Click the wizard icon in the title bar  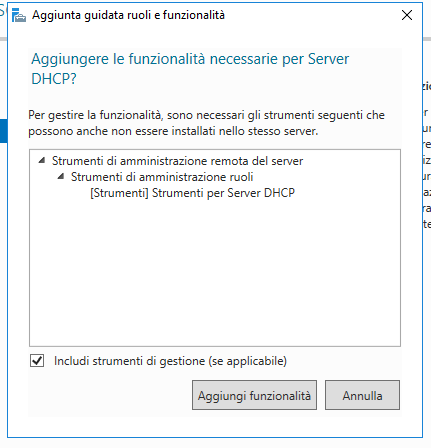click(x=19, y=15)
